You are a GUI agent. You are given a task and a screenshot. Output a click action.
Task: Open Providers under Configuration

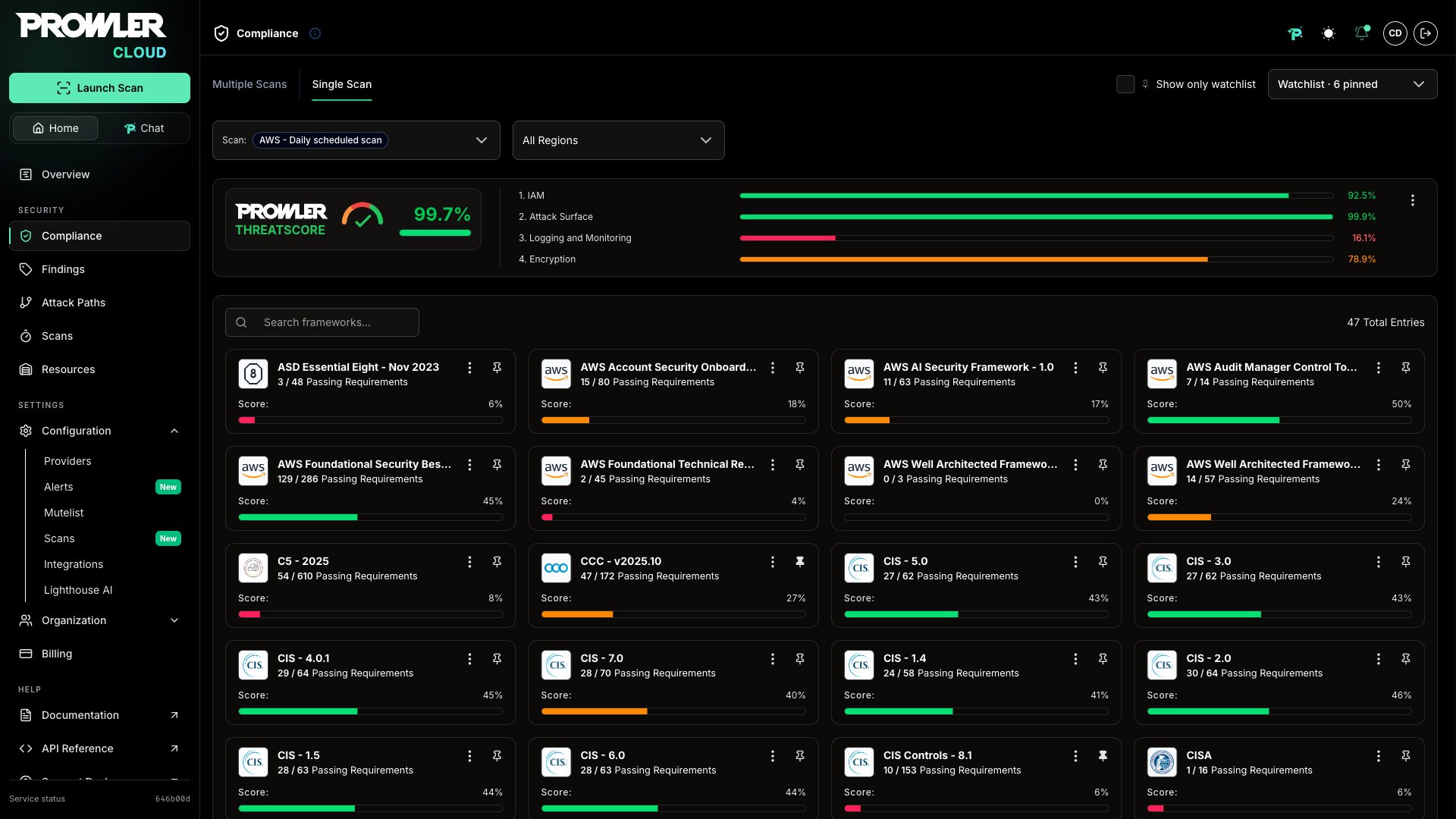point(67,461)
